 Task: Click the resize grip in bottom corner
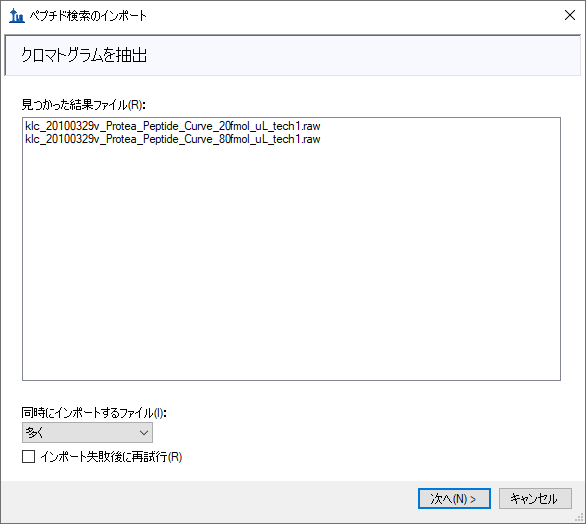coord(580,518)
